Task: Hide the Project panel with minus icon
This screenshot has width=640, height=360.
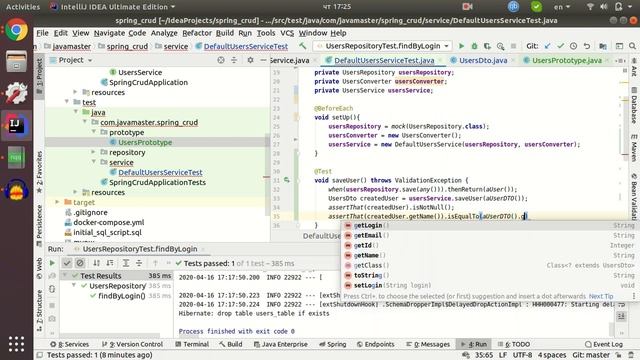Action: [x=263, y=60]
